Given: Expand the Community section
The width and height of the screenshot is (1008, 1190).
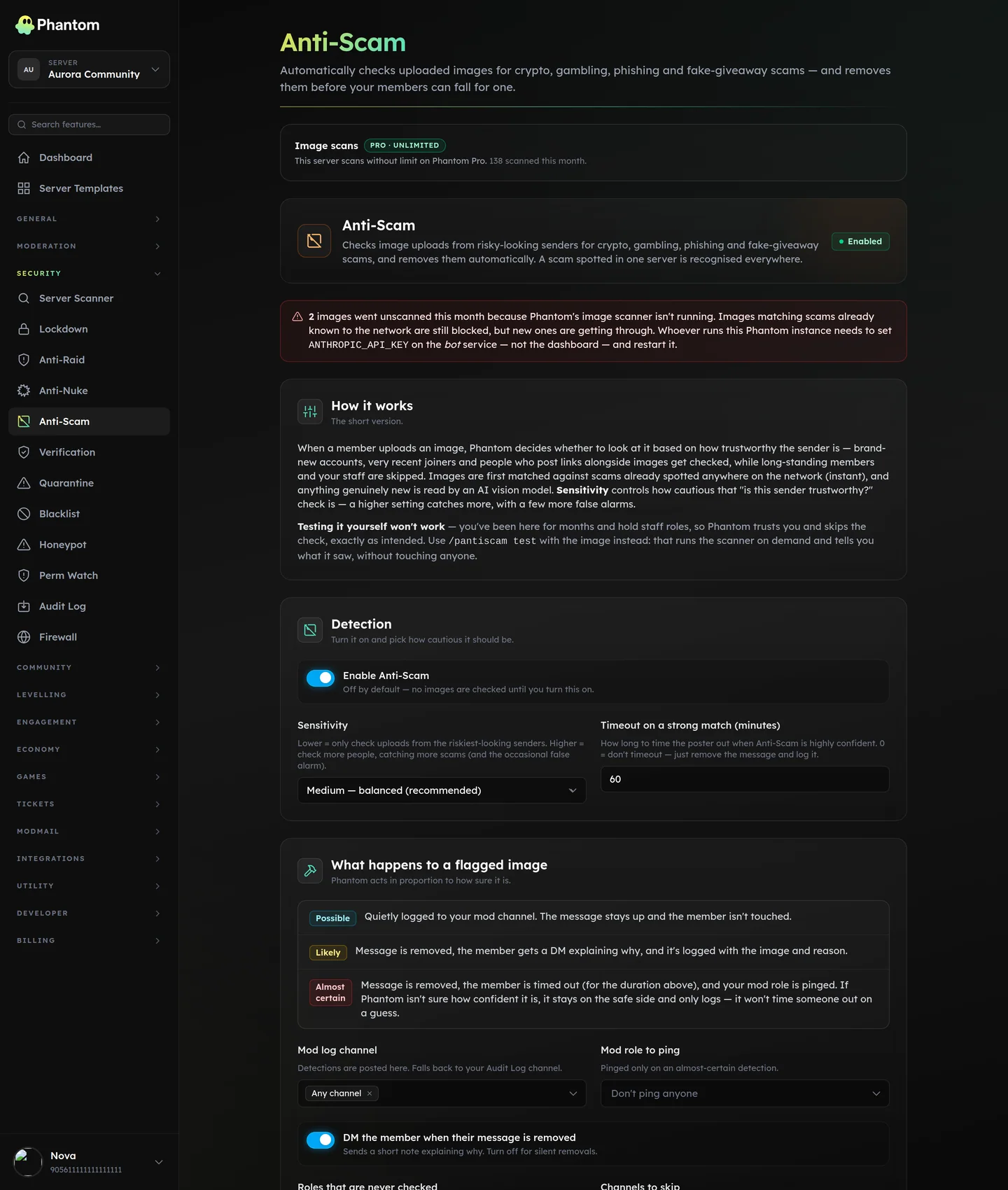Looking at the screenshot, I should [x=89, y=668].
